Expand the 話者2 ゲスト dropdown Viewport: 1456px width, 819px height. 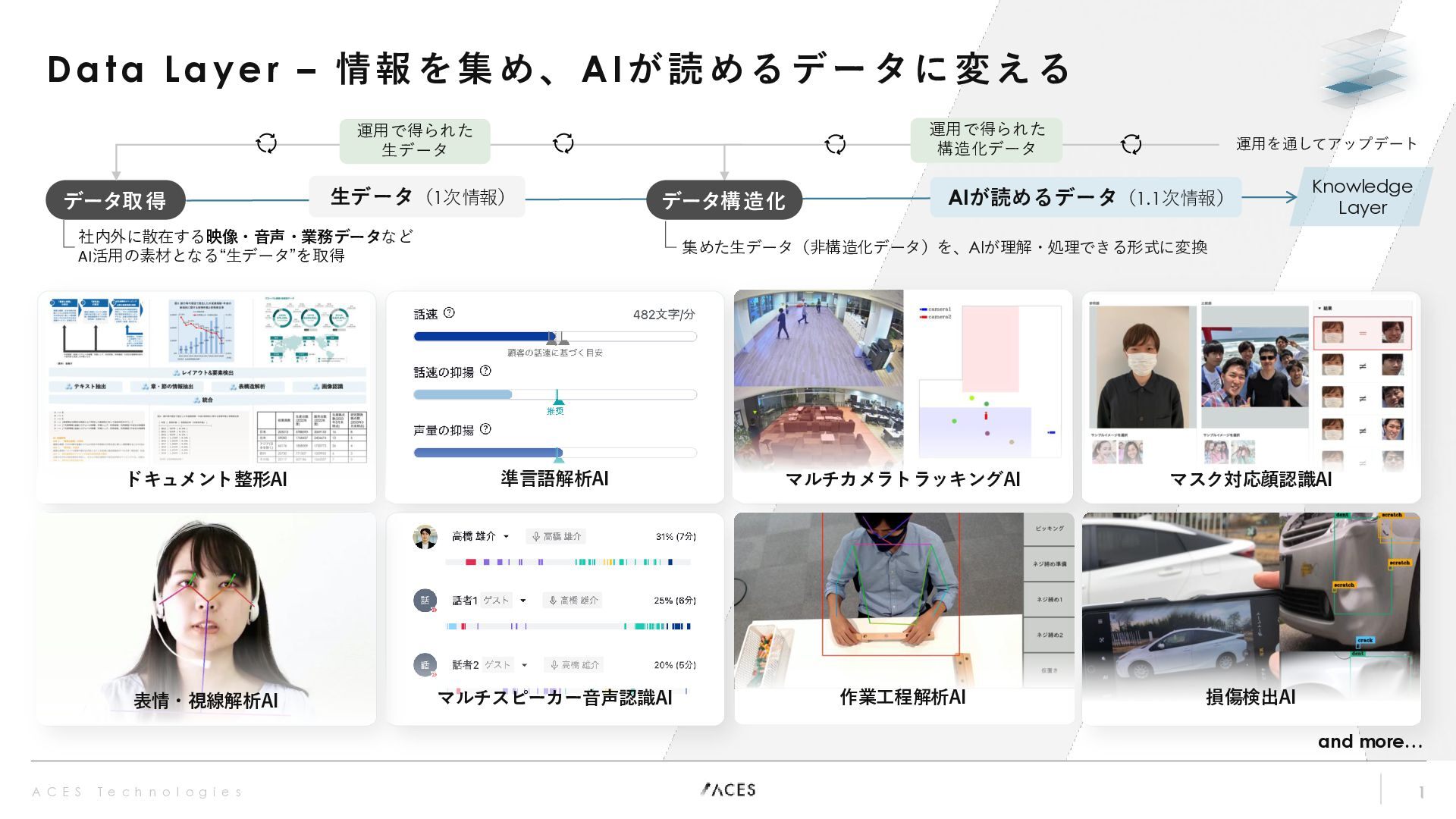pyautogui.click(x=525, y=665)
